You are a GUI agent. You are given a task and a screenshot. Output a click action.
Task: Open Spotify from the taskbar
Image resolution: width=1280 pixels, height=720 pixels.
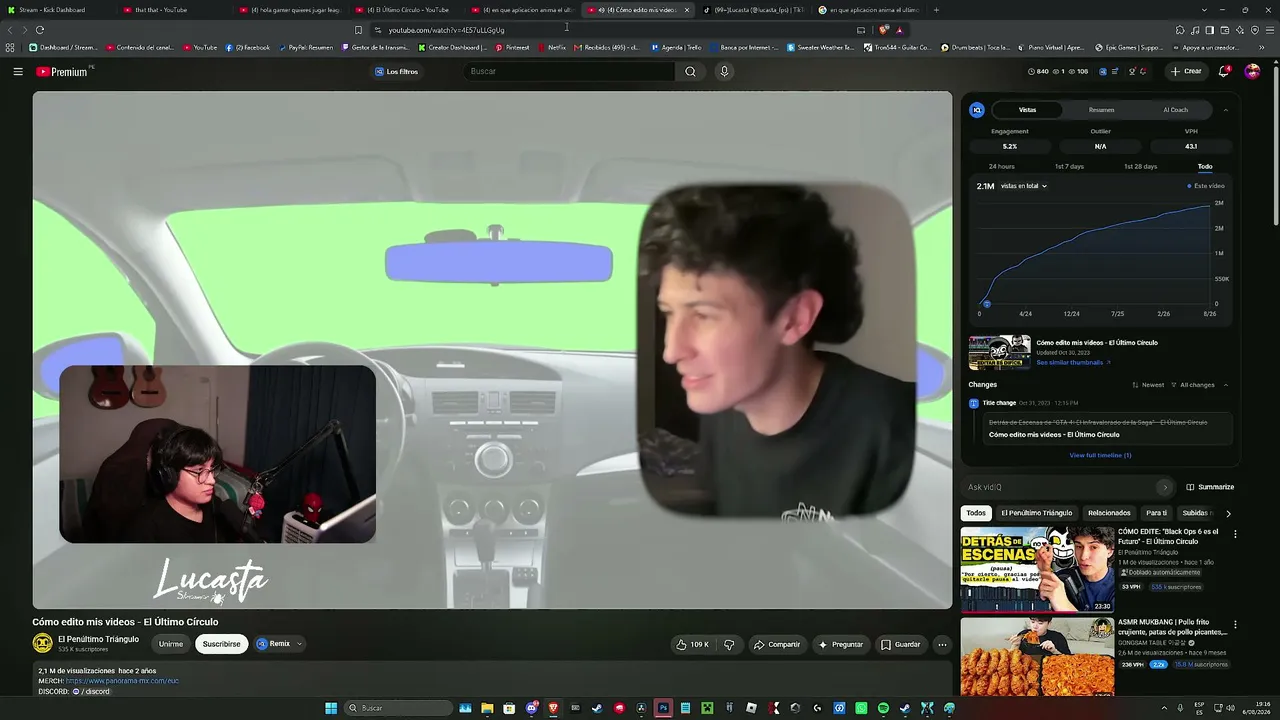(883, 708)
